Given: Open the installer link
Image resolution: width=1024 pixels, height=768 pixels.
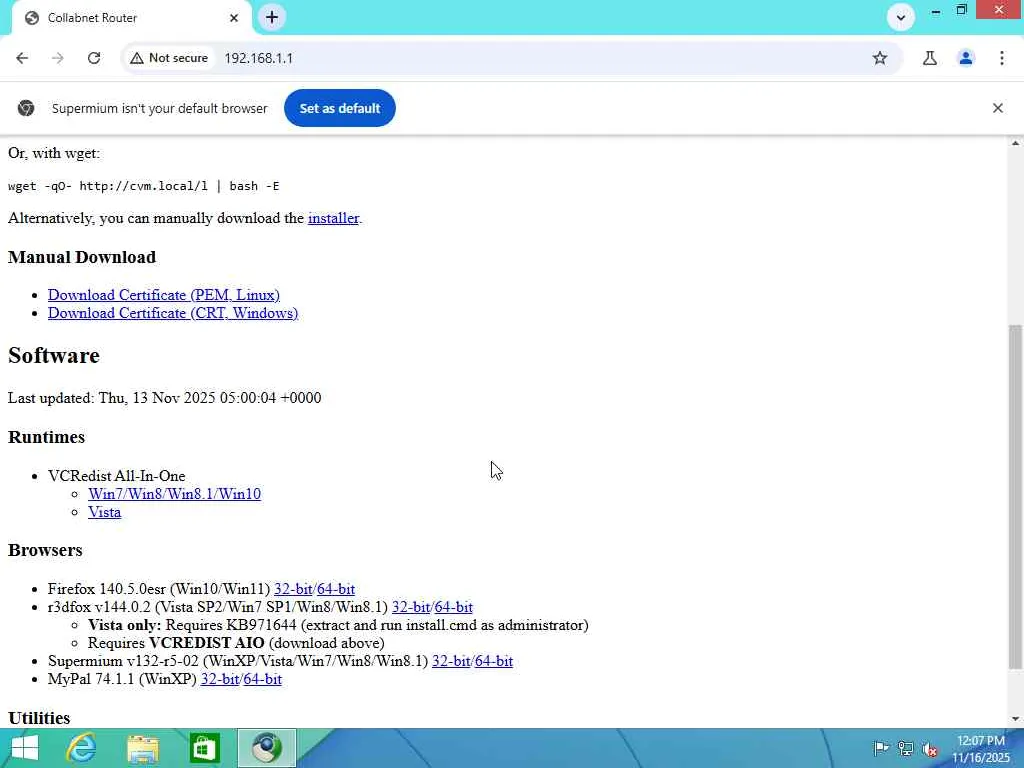Looking at the screenshot, I should point(333,218).
